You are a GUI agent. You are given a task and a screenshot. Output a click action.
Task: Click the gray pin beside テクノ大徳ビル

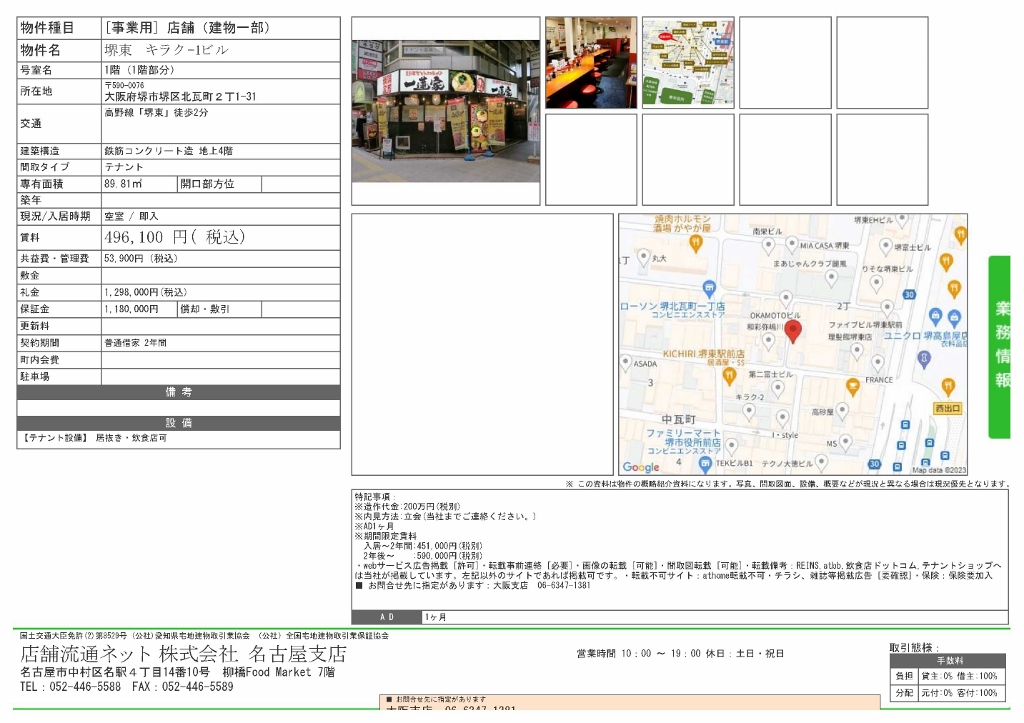(821, 462)
